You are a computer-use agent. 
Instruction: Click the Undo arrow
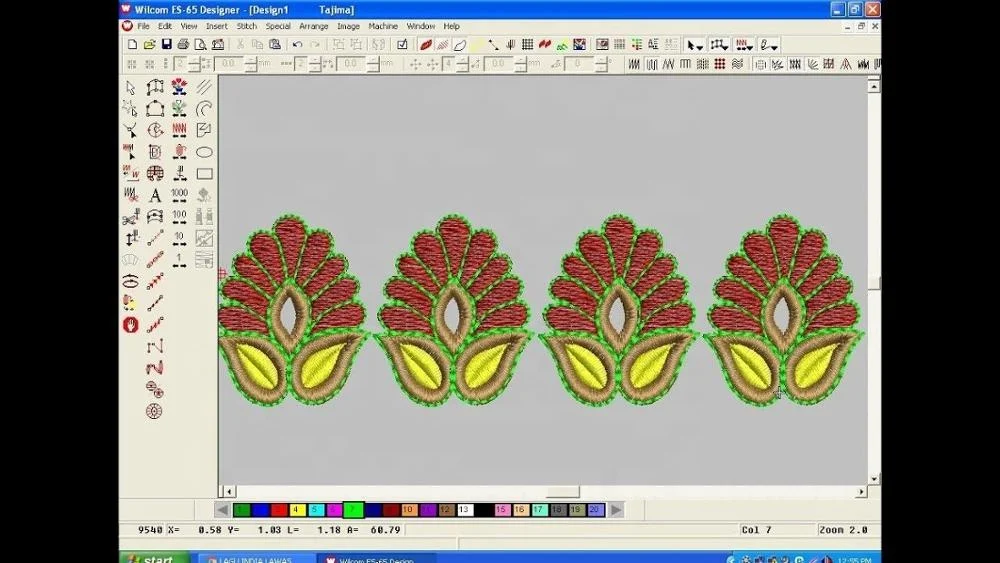coord(297,45)
